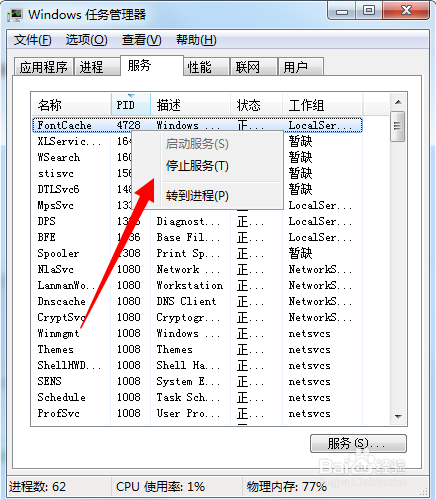Click 物理内存: 77% in status bar
Image resolution: width=436 pixels, height=500 pixels.
pos(287,487)
